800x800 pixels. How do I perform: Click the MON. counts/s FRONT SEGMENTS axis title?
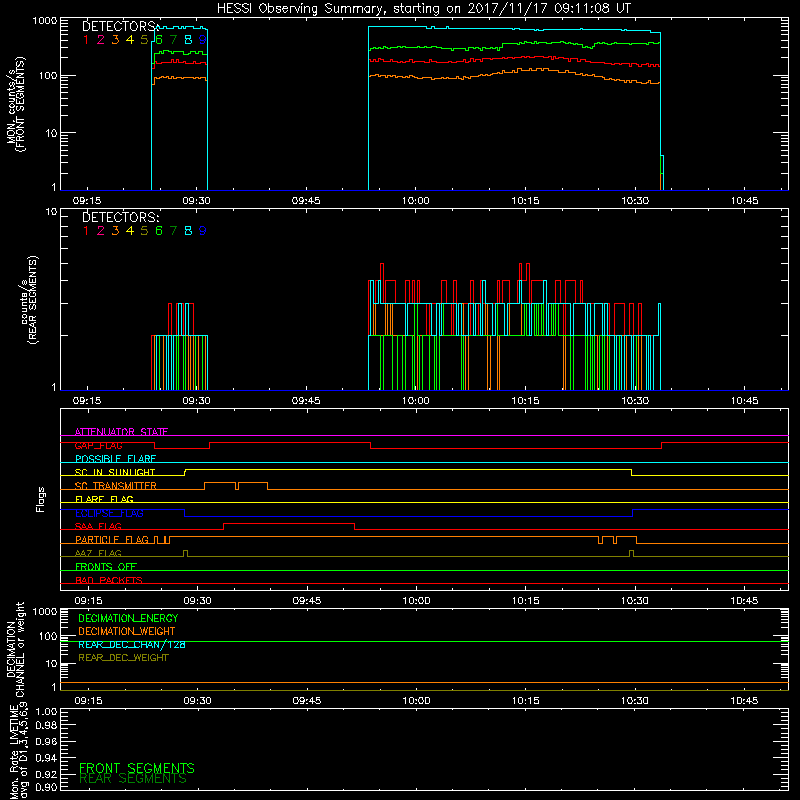coord(15,104)
